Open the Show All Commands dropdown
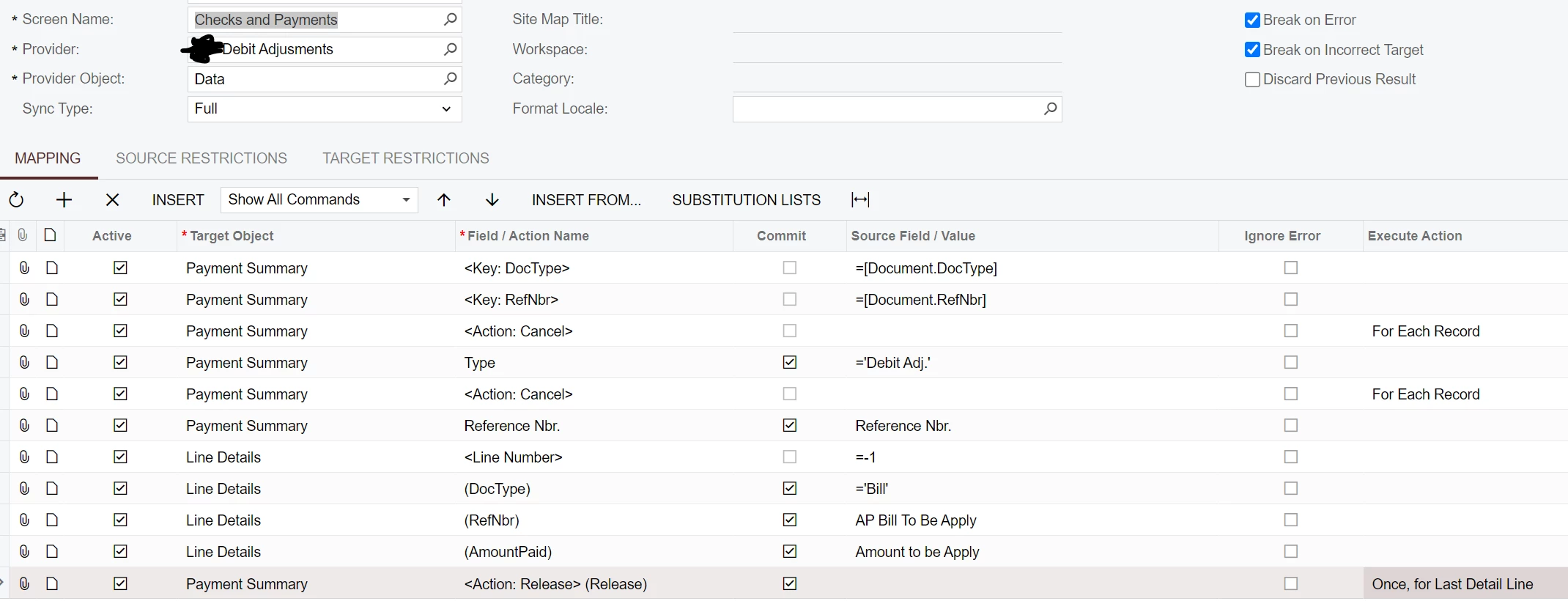1568x601 pixels. pyautogui.click(x=406, y=200)
